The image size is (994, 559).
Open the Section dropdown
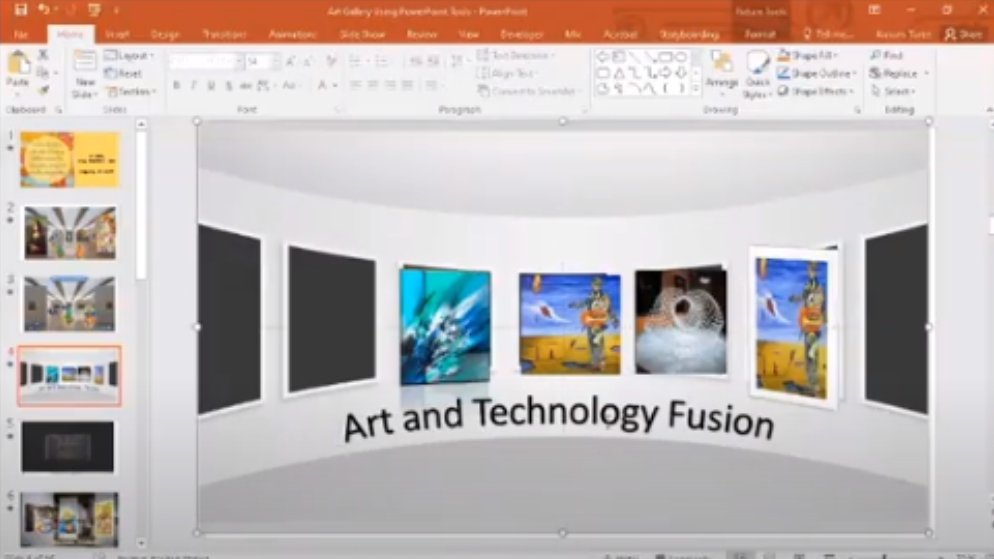click(x=131, y=91)
